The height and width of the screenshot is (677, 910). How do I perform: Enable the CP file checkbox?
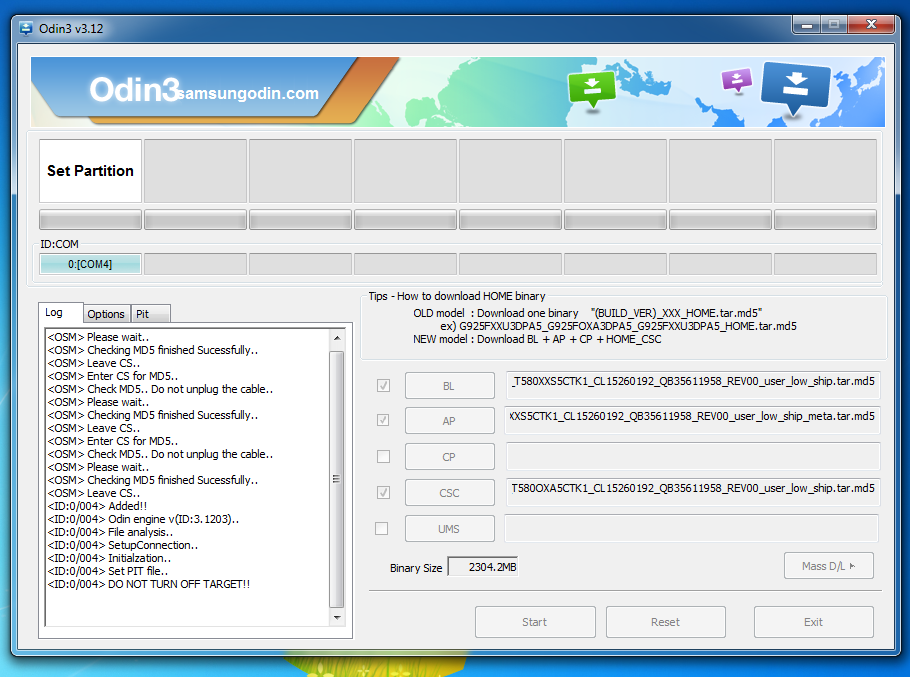[x=383, y=457]
